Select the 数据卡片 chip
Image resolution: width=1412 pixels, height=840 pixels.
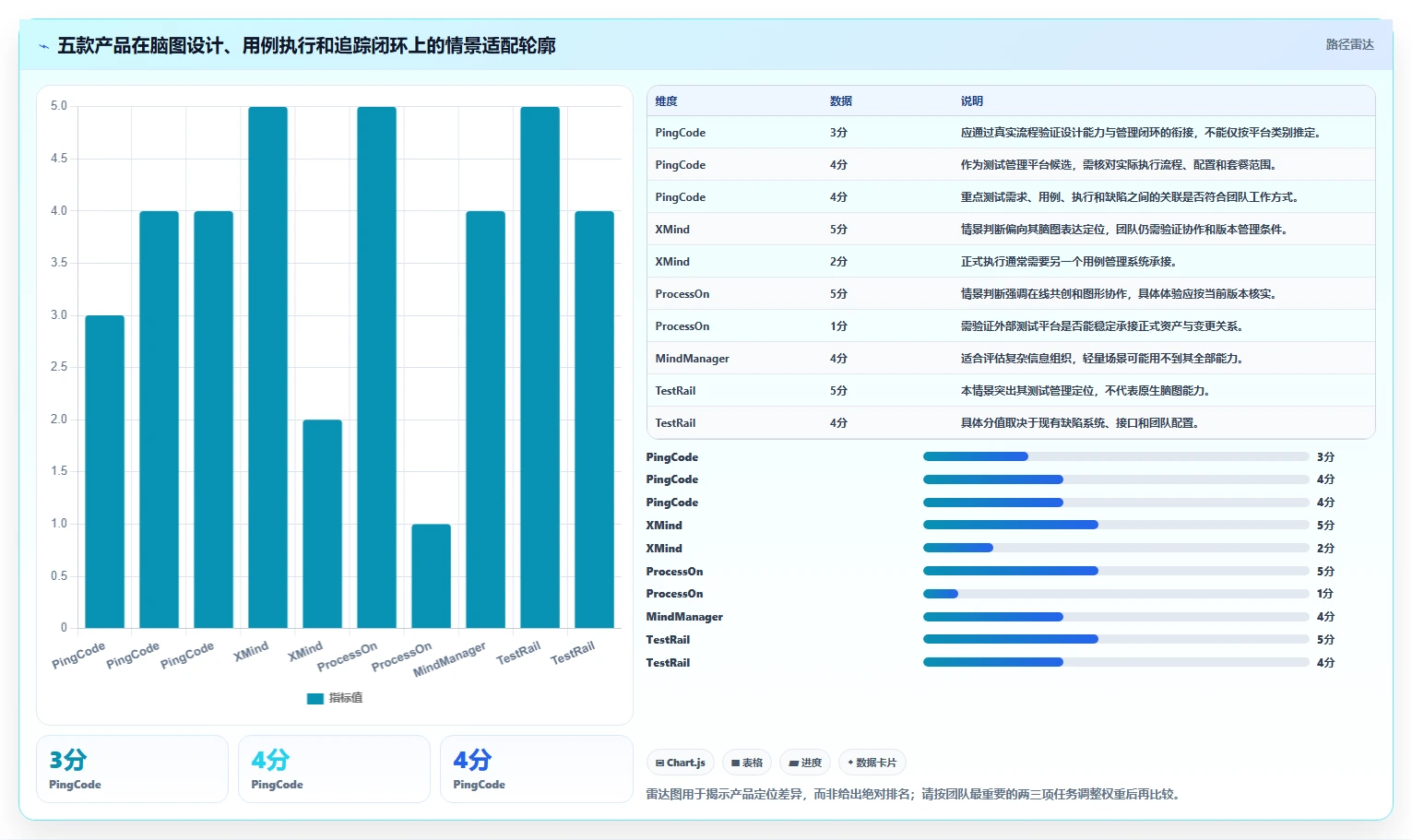point(872,763)
